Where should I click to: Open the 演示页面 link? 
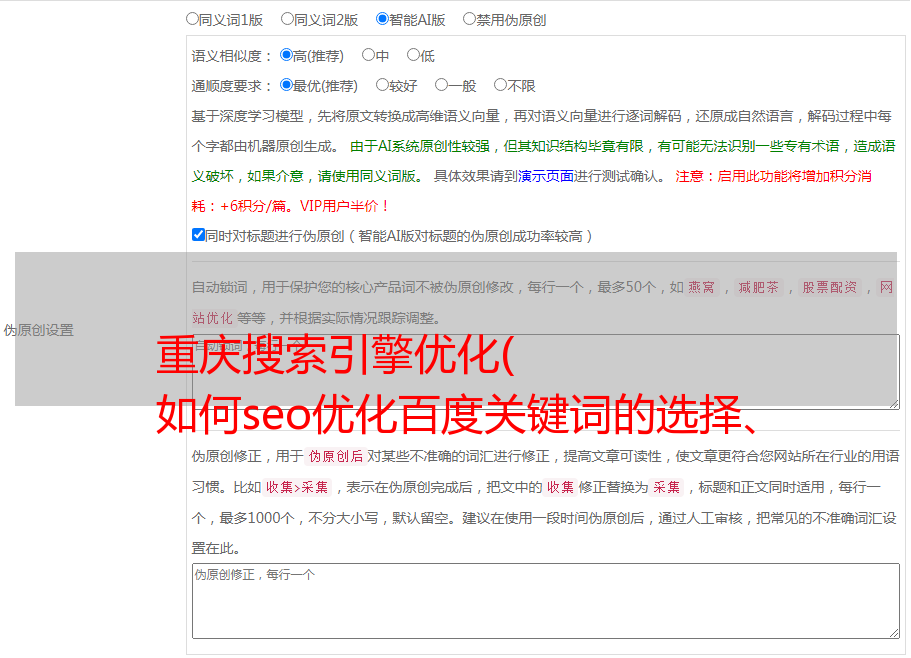[x=546, y=176]
